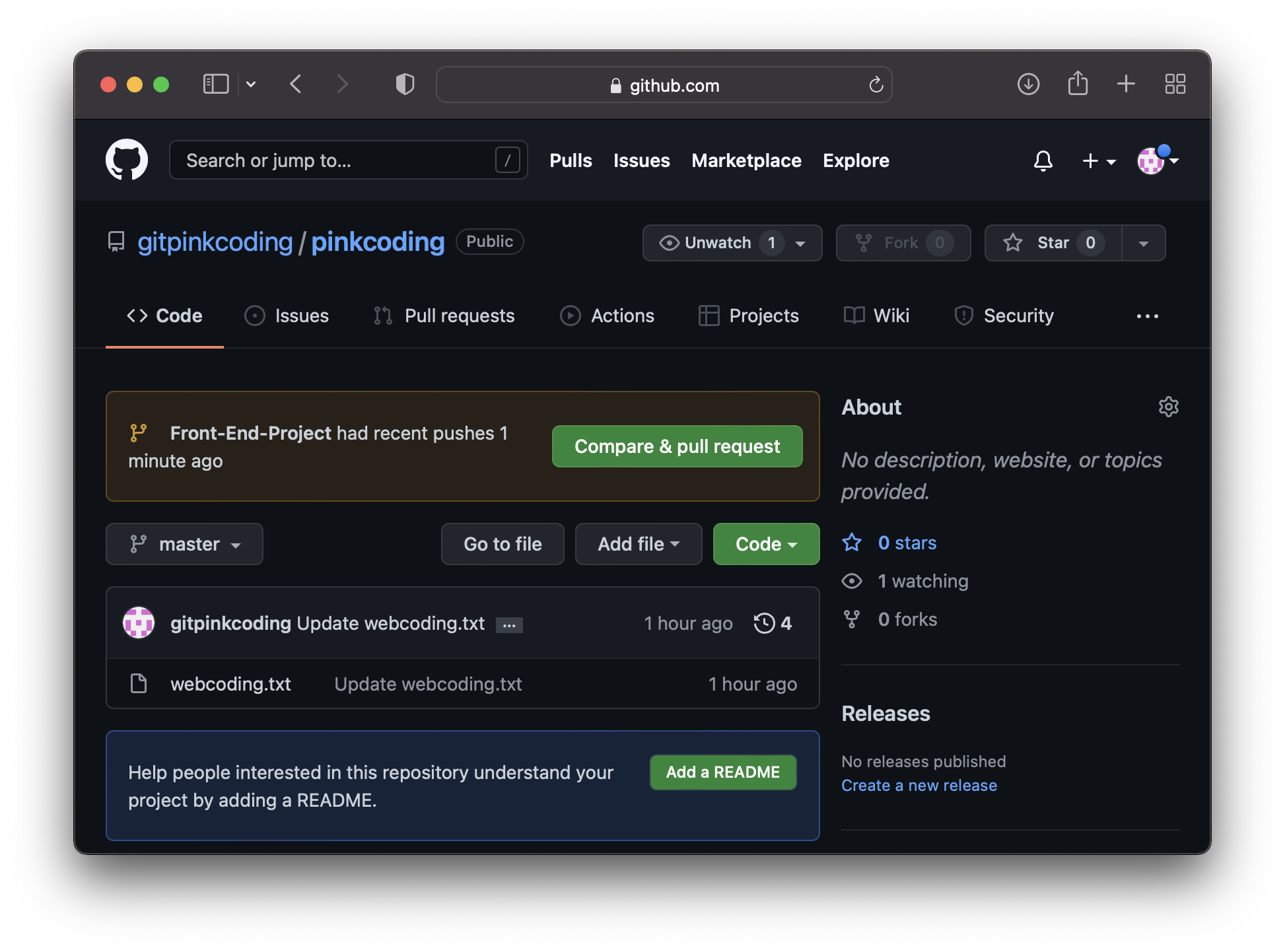Switch to the Wiki tab
The width and height of the screenshot is (1285, 952).
coord(876,316)
